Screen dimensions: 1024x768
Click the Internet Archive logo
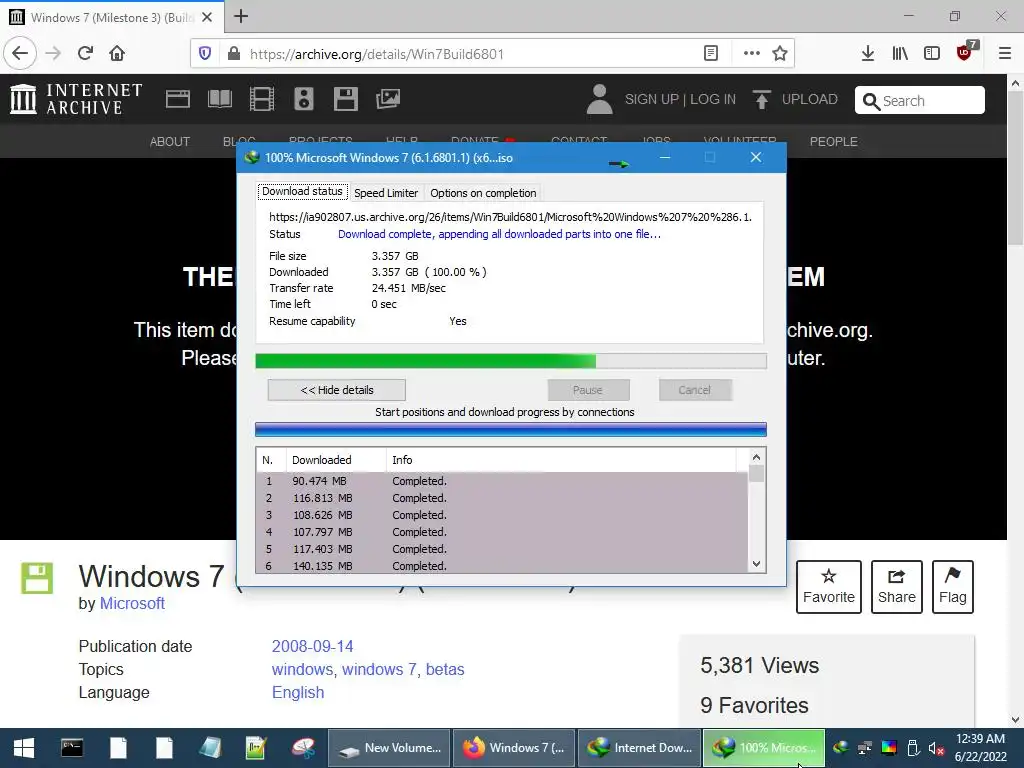point(76,99)
